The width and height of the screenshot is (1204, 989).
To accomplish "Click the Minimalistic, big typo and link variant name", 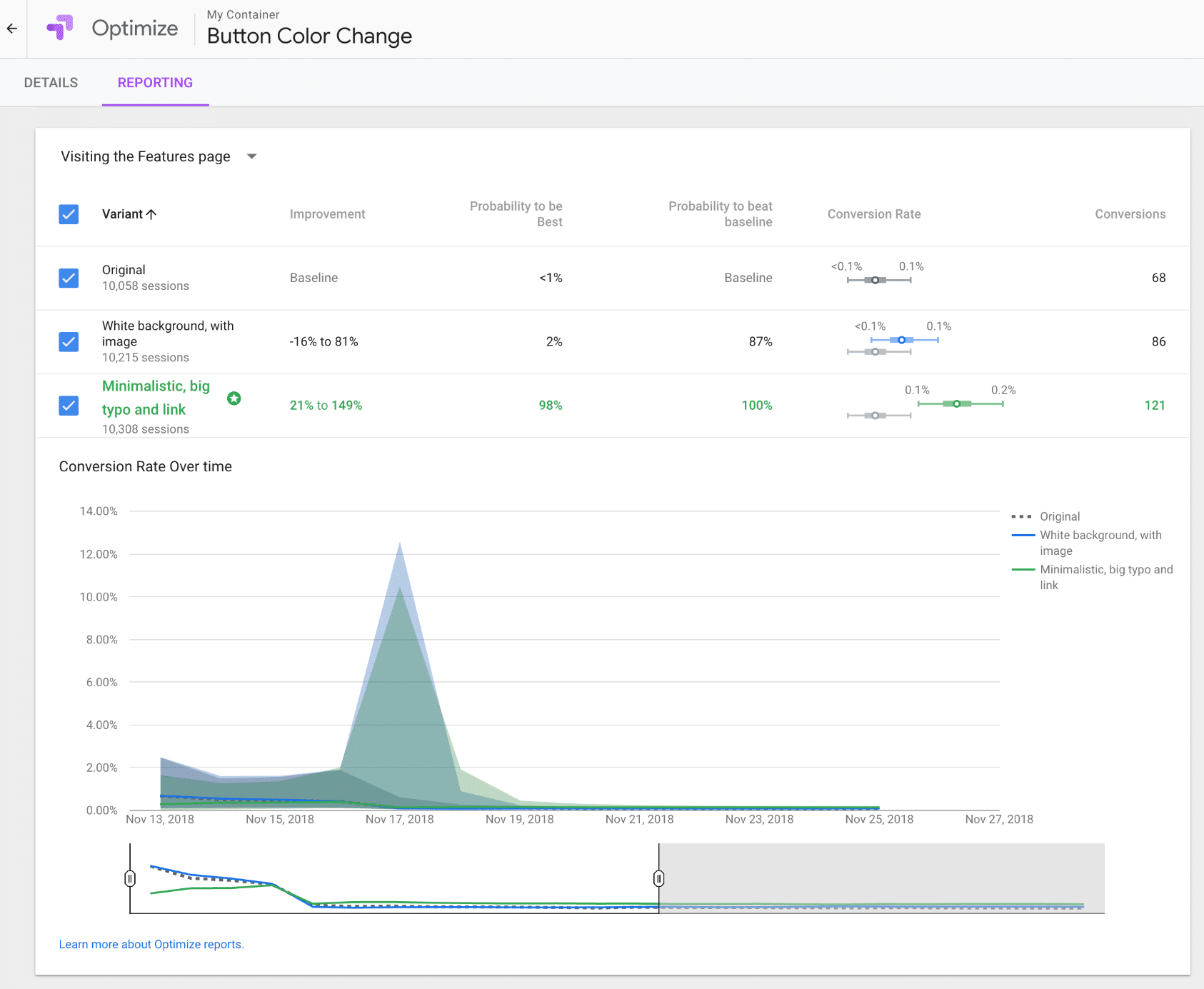I will point(156,398).
